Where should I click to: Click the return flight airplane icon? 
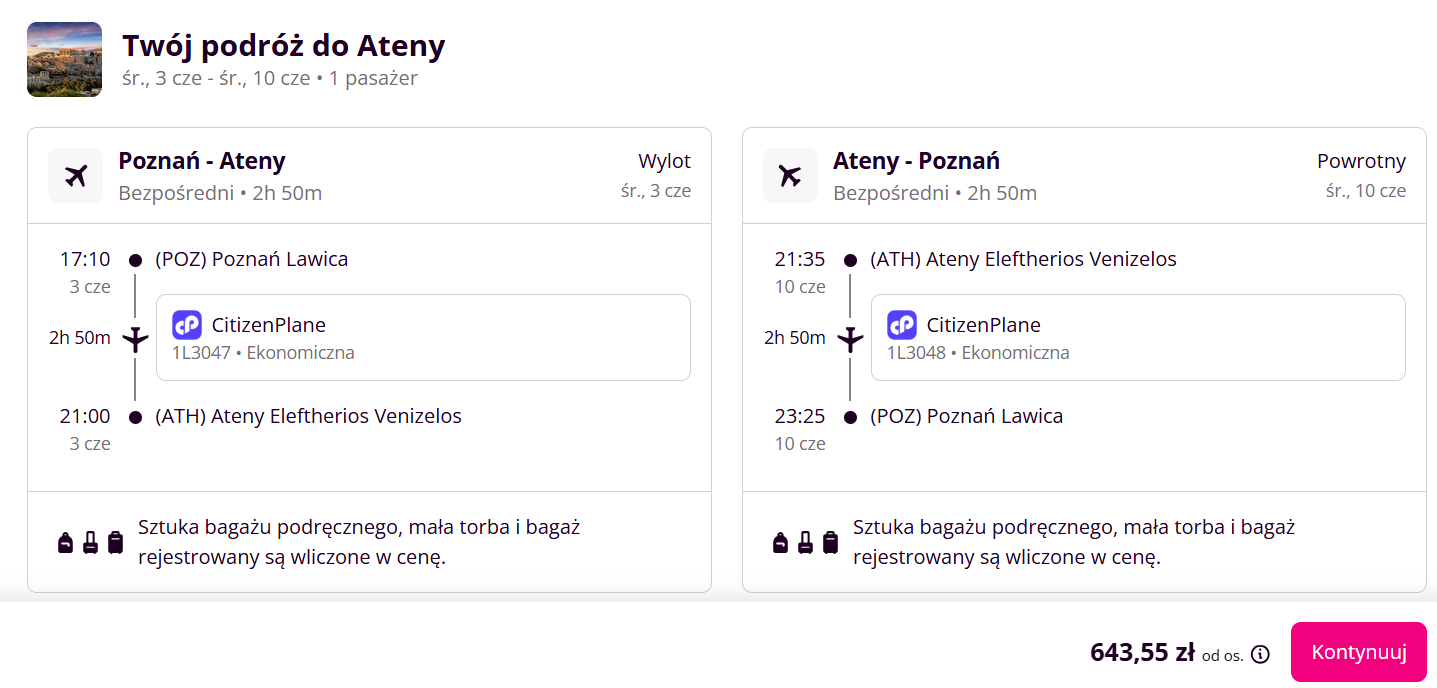790,176
